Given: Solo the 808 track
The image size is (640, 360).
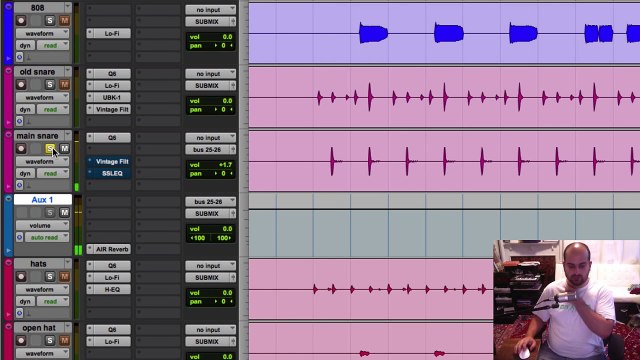Looking at the screenshot, I should [x=50, y=20].
